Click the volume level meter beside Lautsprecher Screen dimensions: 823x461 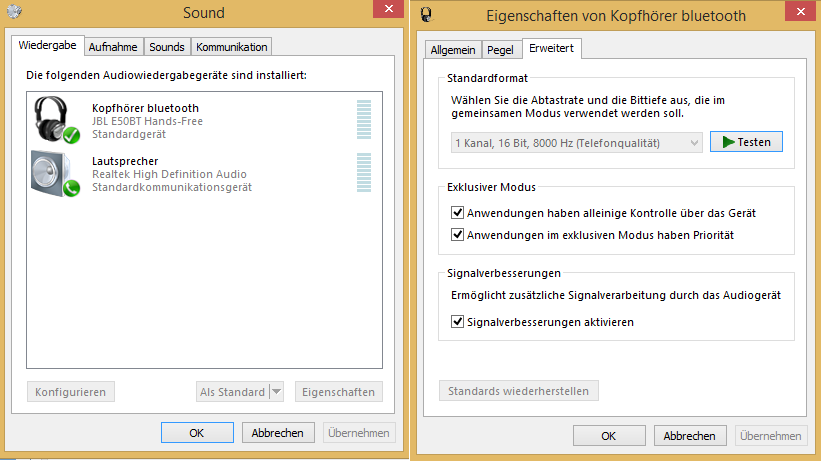click(364, 173)
